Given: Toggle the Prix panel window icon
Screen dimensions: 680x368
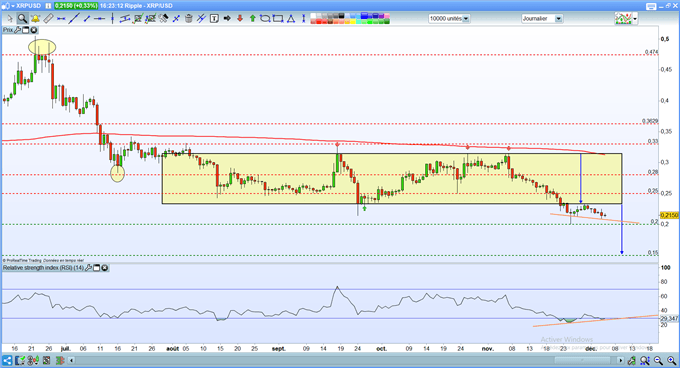Looking at the screenshot, I should (26, 30).
